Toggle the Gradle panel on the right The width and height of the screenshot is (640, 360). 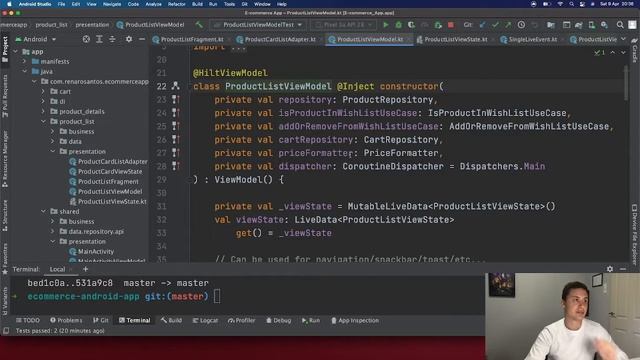coord(635,50)
